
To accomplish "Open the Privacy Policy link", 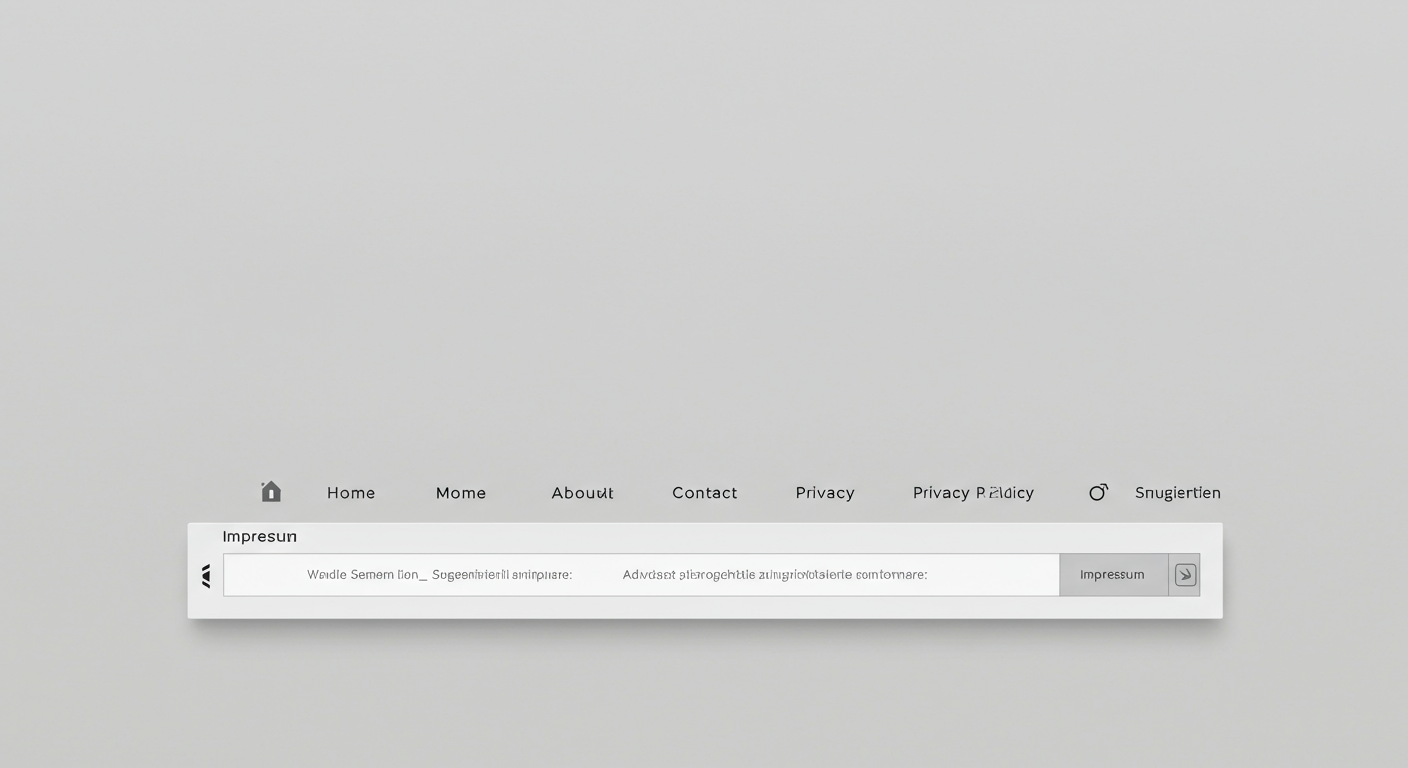I will tap(972, 493).
